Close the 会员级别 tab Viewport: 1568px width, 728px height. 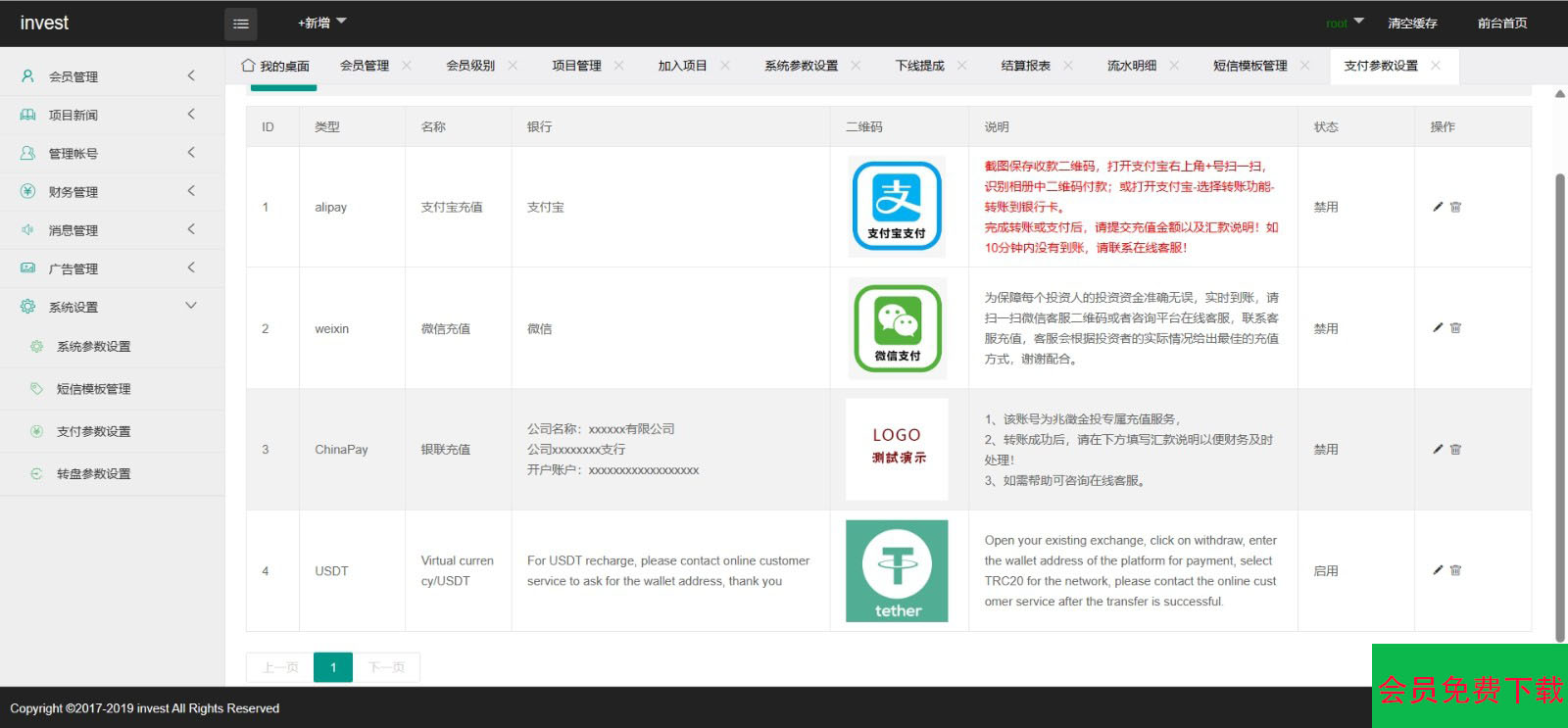[513, 66]
